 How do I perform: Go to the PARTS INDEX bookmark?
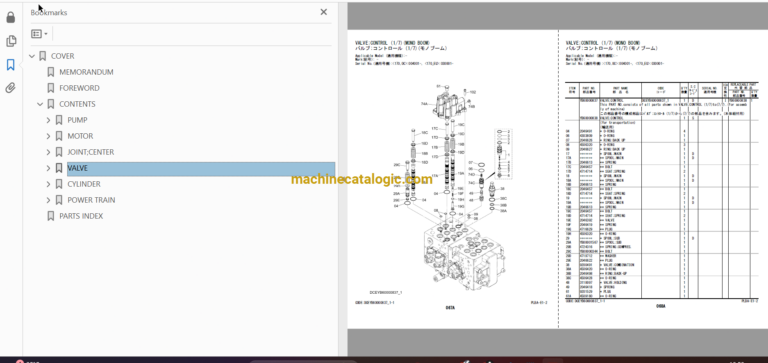[x=81, y=216]
